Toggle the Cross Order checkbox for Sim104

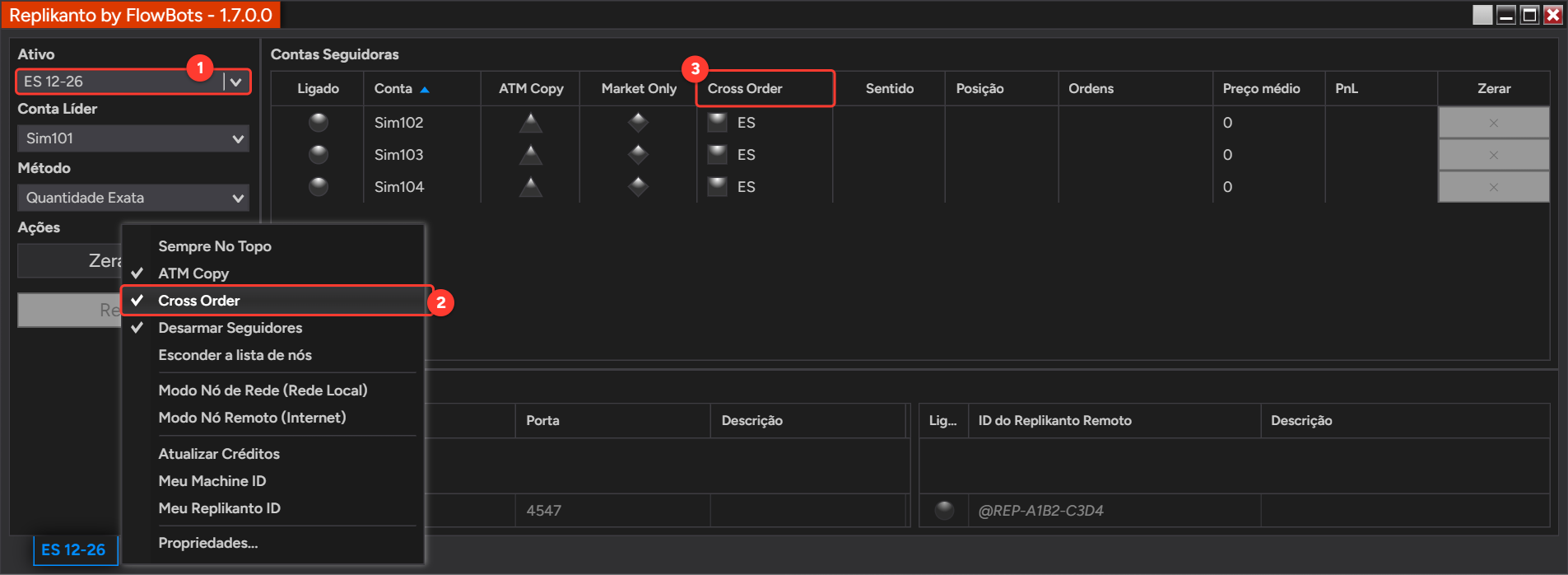click(x=718, y=187)
